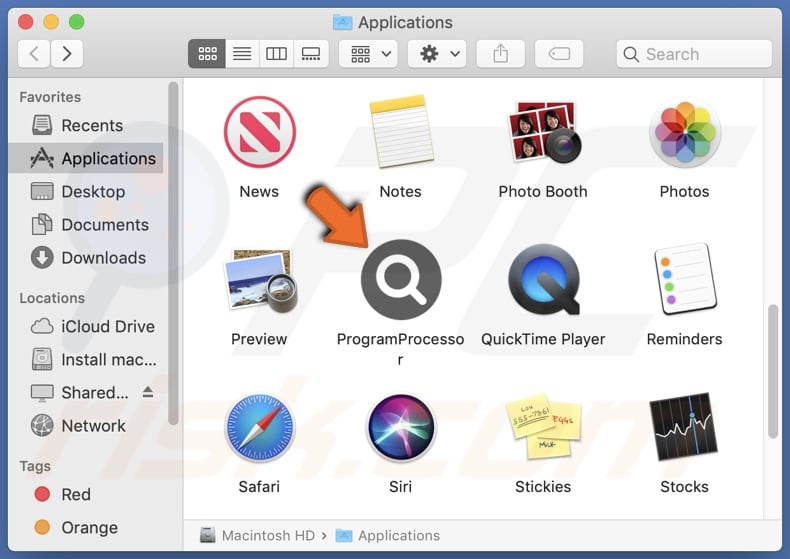Select Downloads in the sidebar
Image resolution: width=790 pixels, height=559 pixels.
pos(103,258)
